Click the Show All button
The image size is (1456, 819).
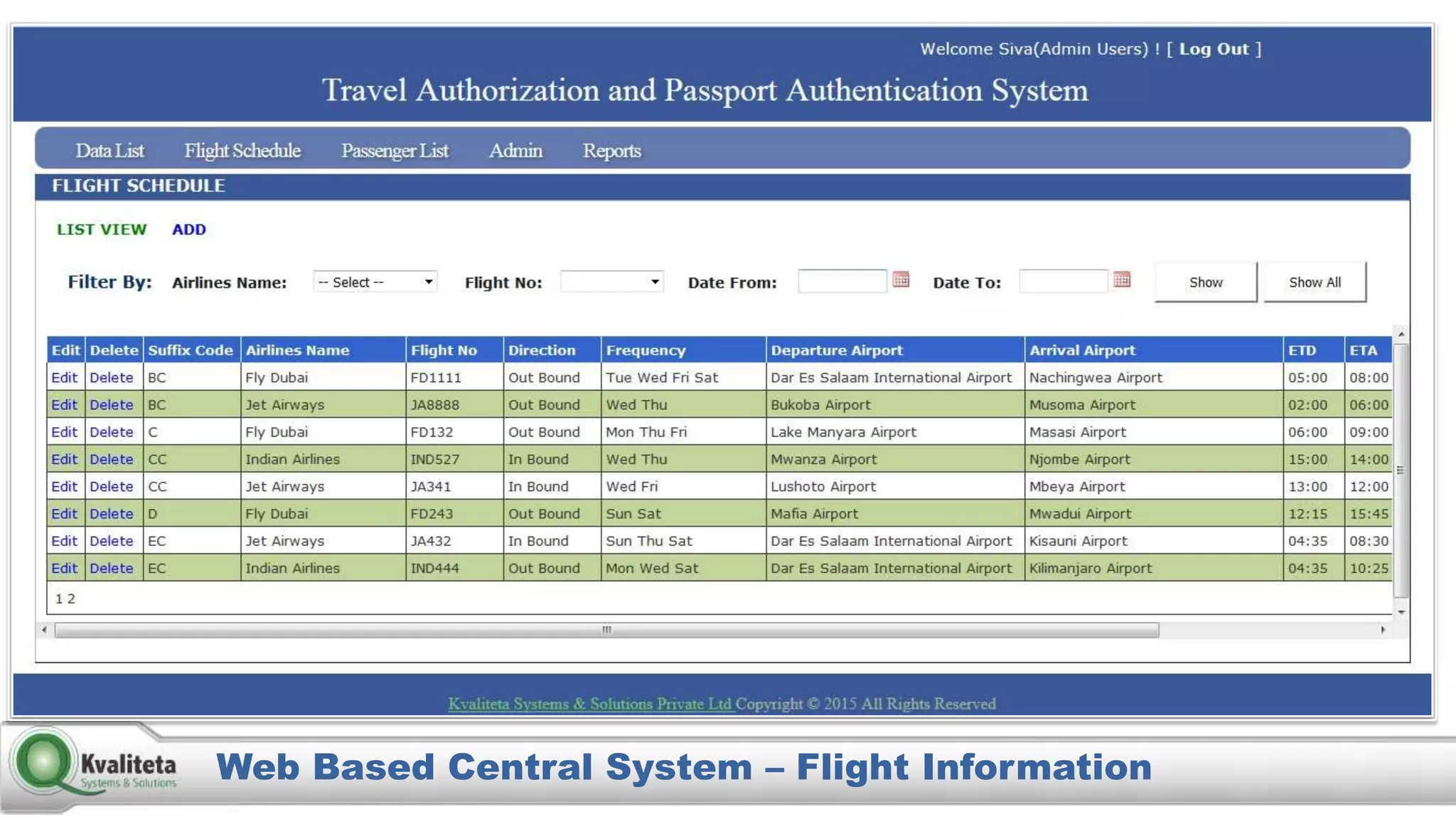click(x=1315, y=282)
